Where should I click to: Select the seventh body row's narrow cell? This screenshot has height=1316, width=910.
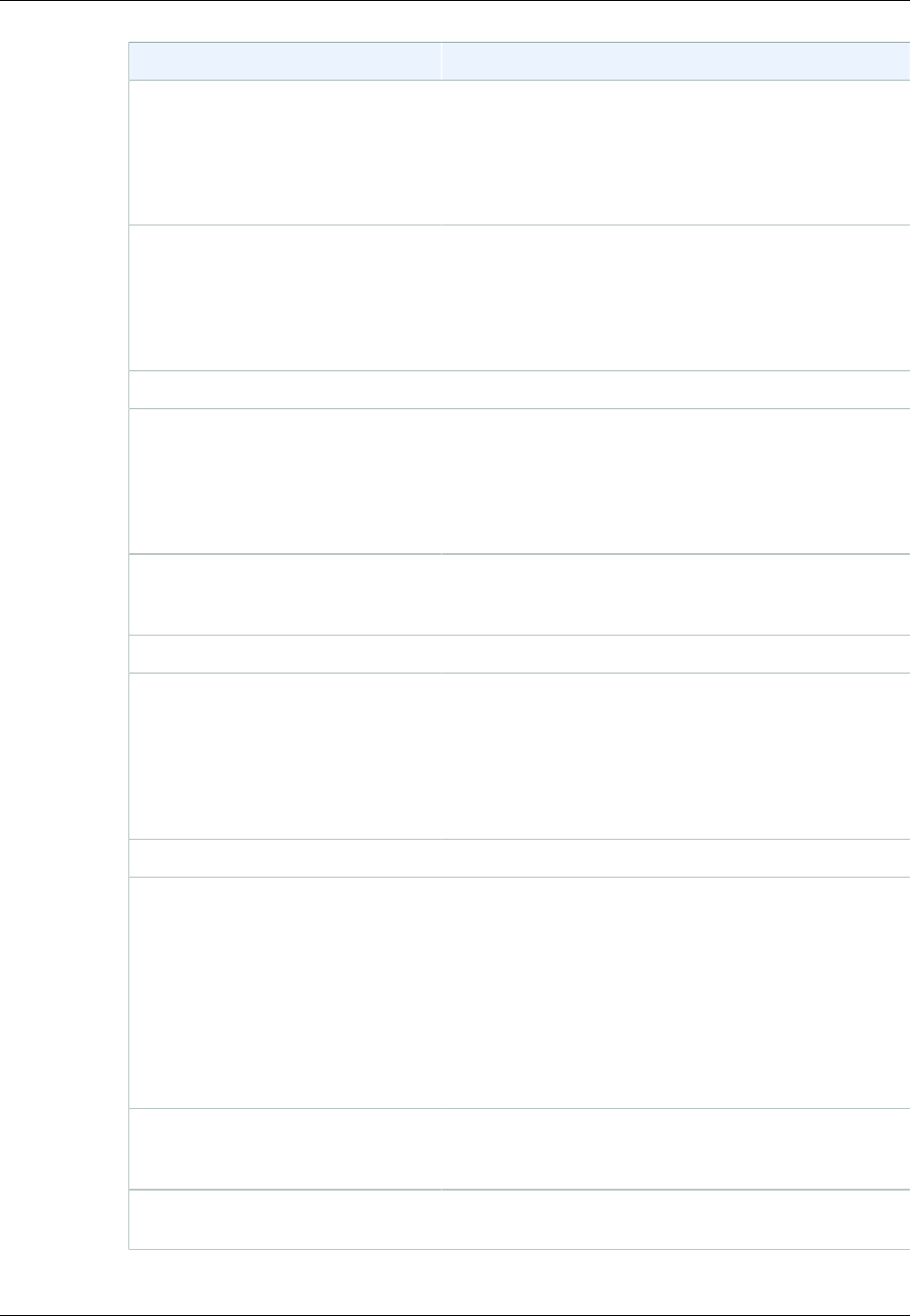point(285,756)
